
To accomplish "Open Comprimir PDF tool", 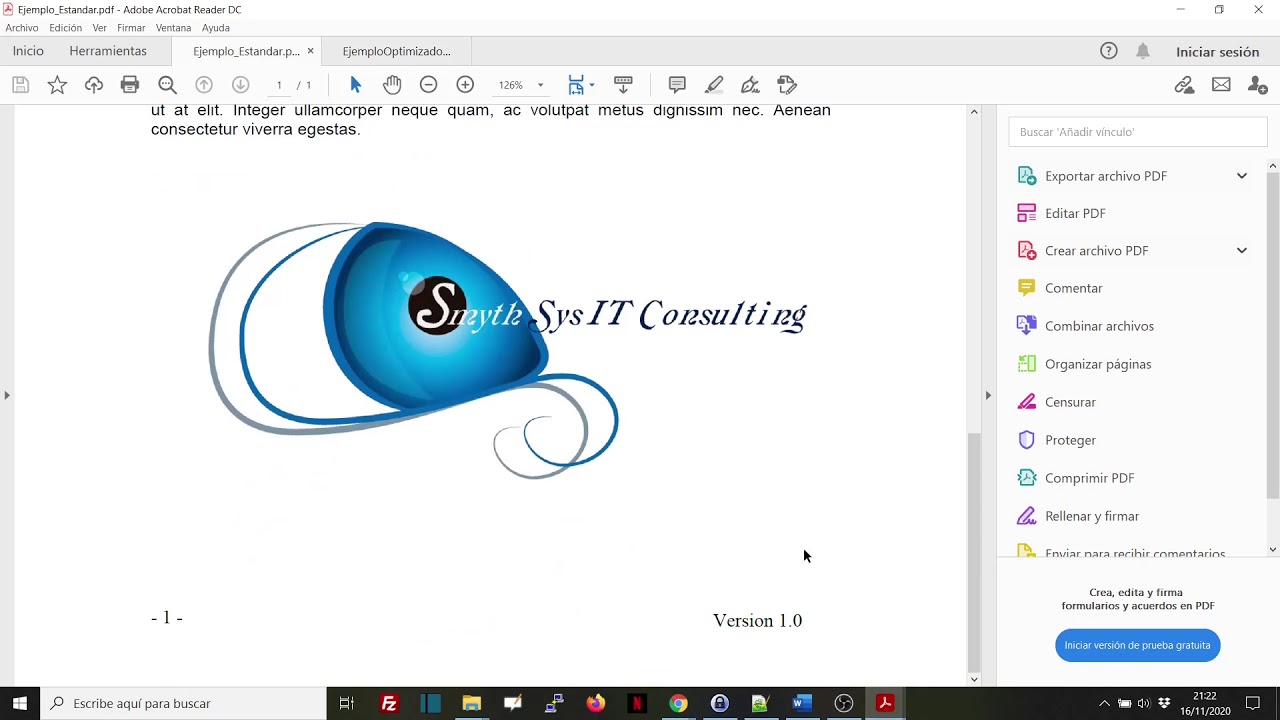I will tap(1089, 478).
